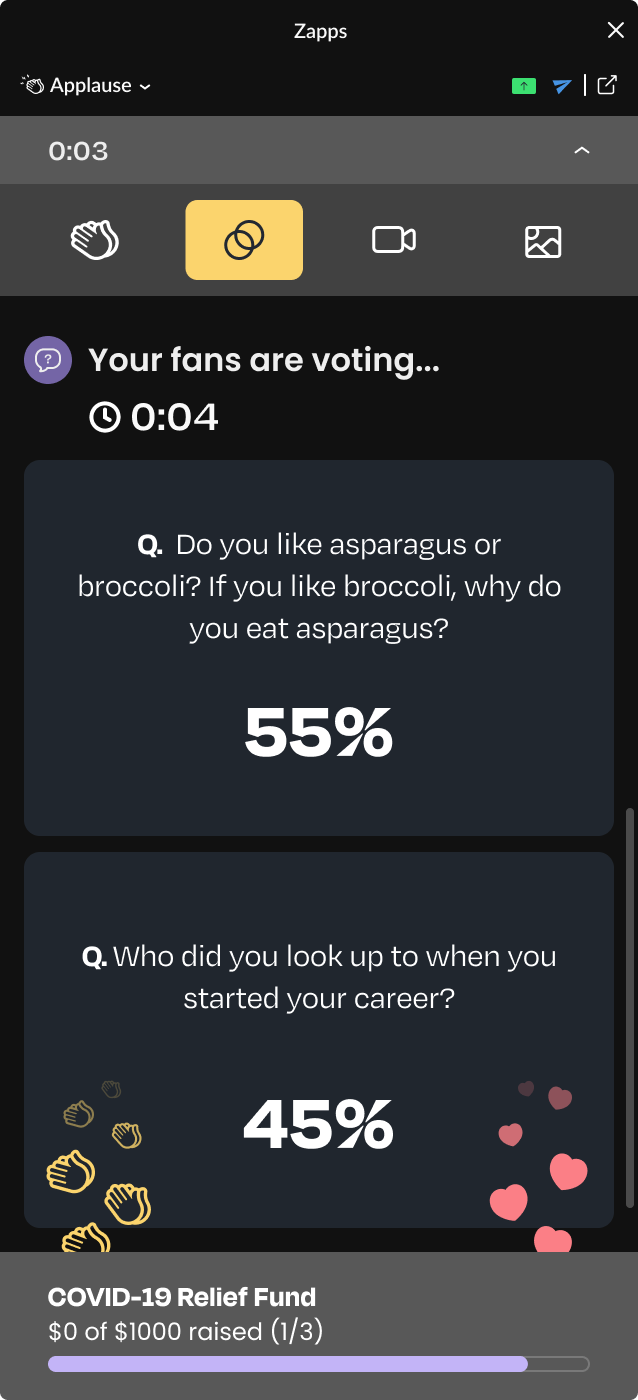Select the overlapping circles tab
The width and height of the screenshot is (638, 1400).
(x=244, y=240)
